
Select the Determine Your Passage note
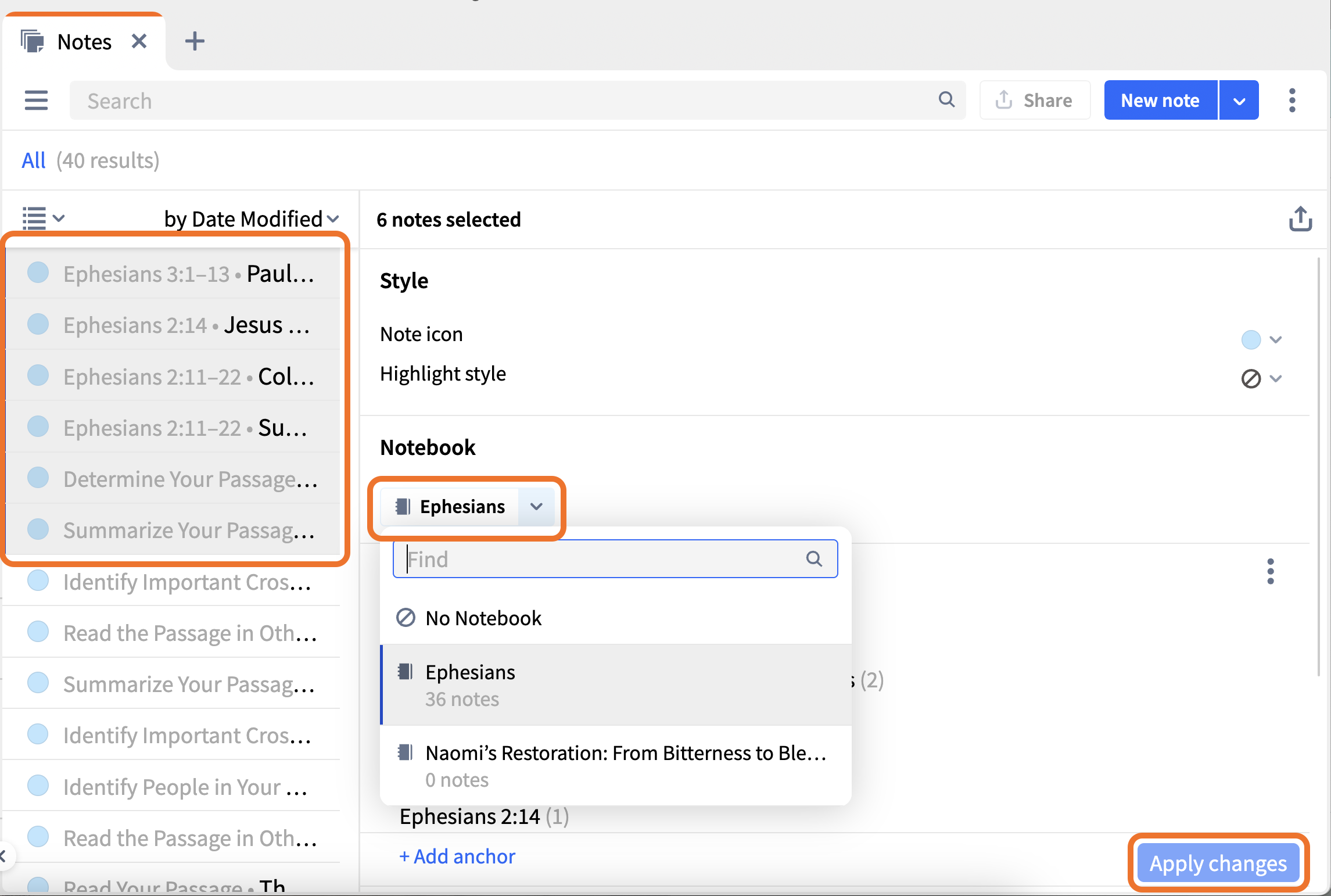pos(173,478)
